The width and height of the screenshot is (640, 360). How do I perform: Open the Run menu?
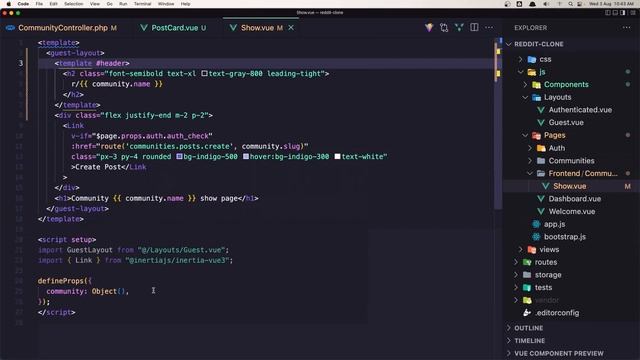(x=123, y=4)
